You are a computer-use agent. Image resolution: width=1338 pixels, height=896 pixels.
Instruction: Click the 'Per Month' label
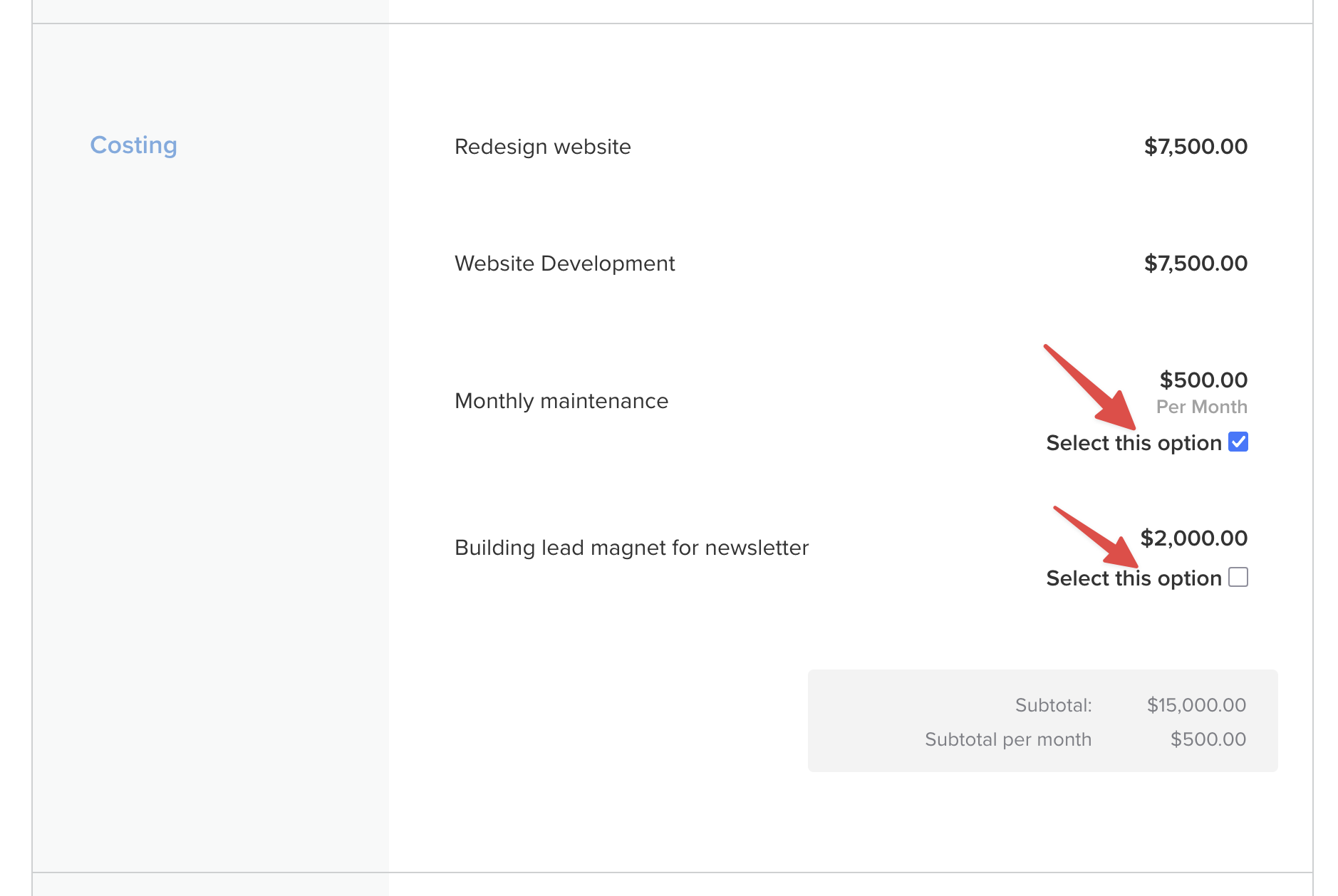pyautogui.click(x=1201, y=407)
